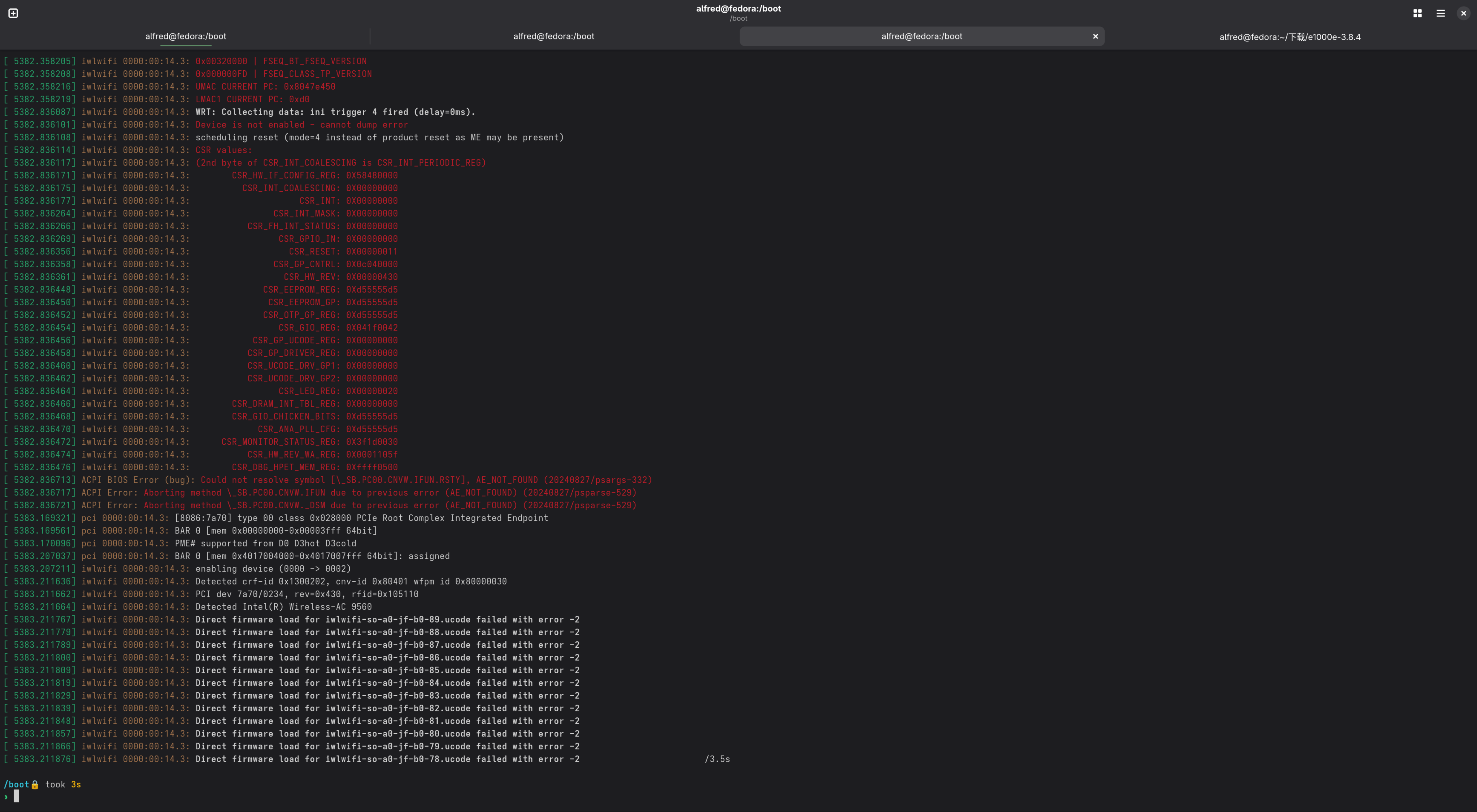This screenshot has width=1477, height=812.
Task: Click '/3.5s' duration text
Action: [717, 759]
